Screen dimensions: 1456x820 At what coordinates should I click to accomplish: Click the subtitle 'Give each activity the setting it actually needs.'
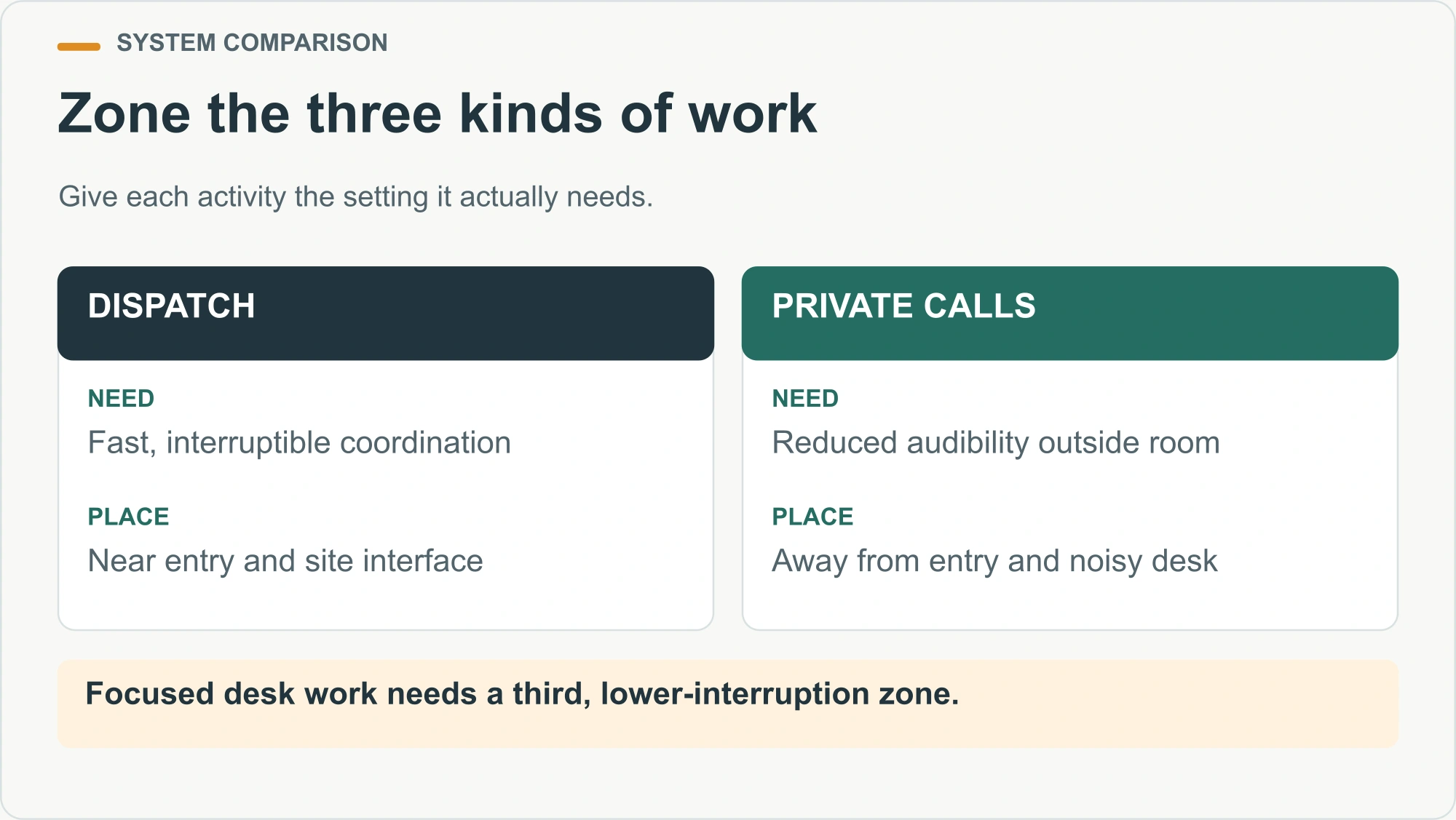356,196
